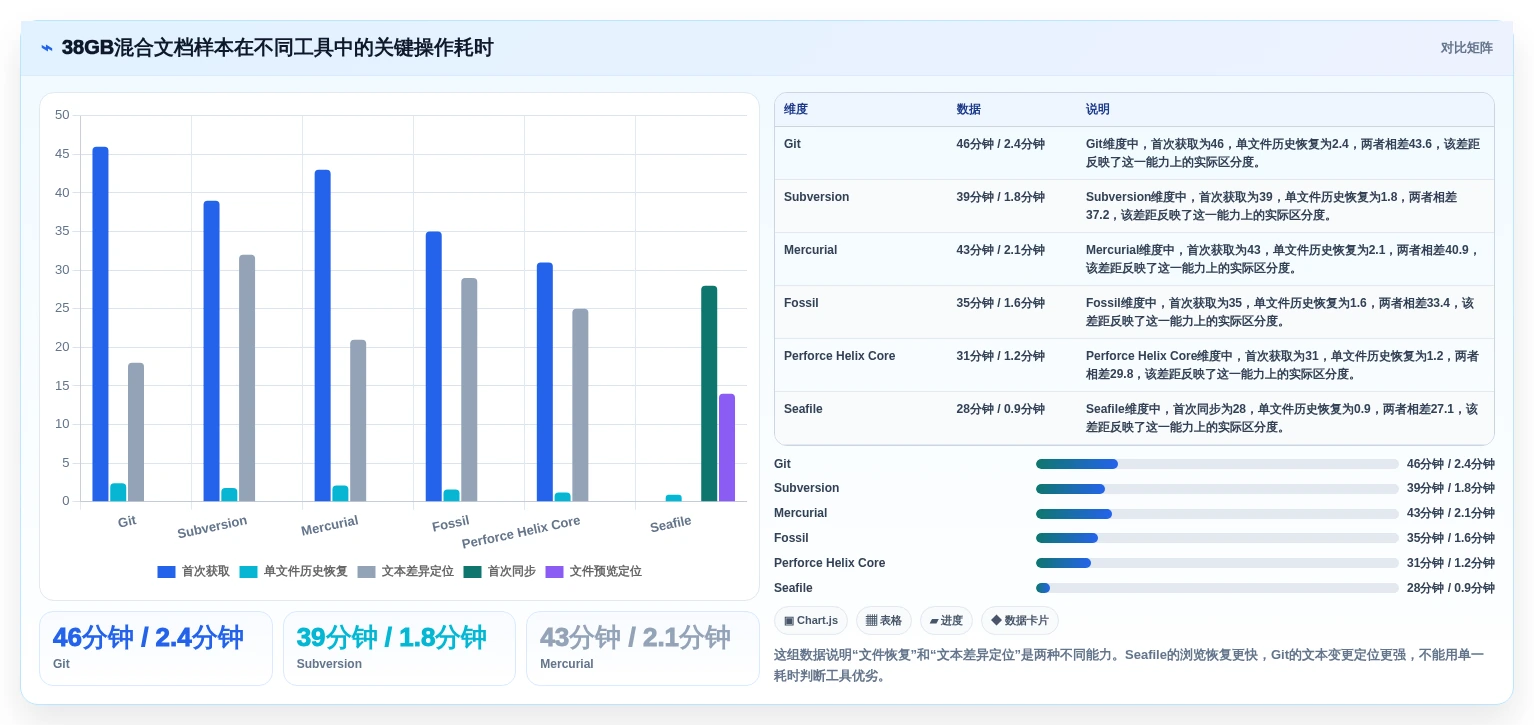Click the Perforce Helix Core x-axis label
The height and width of the screenshot is (725, 1534).
point(521,532)
